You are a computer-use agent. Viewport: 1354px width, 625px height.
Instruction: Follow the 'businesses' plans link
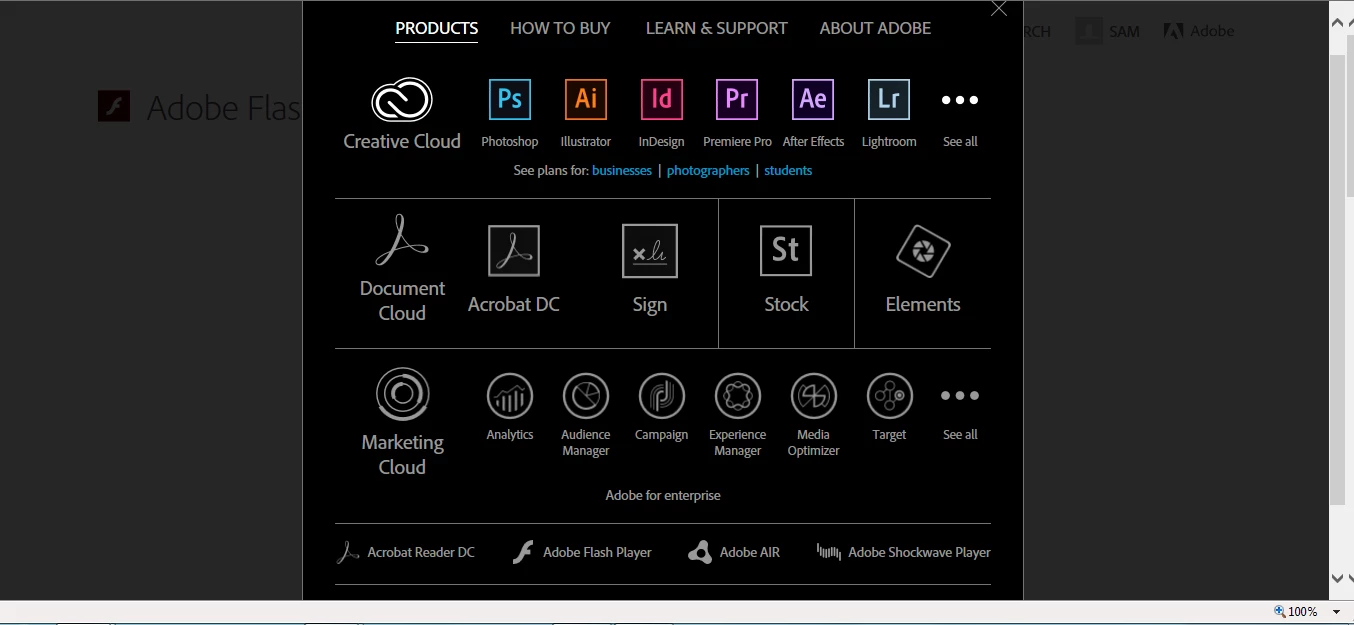[622, 170]
